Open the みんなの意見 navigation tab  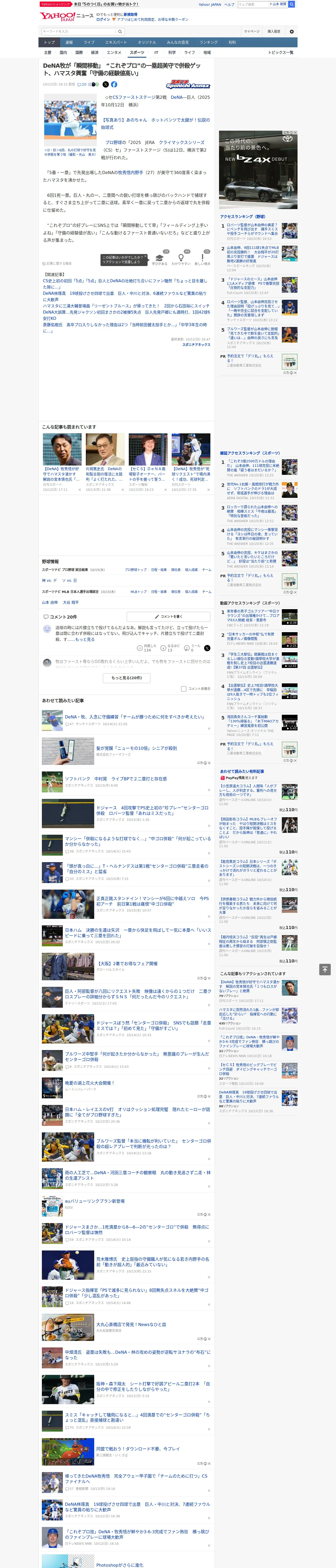pos(177,43)
